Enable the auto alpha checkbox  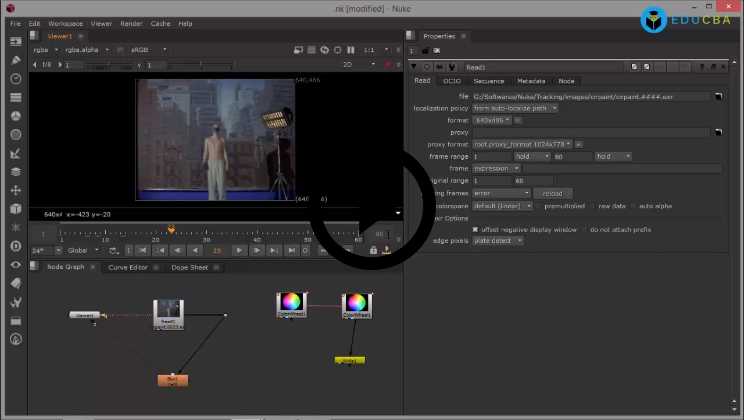click(x=632, y=205)
